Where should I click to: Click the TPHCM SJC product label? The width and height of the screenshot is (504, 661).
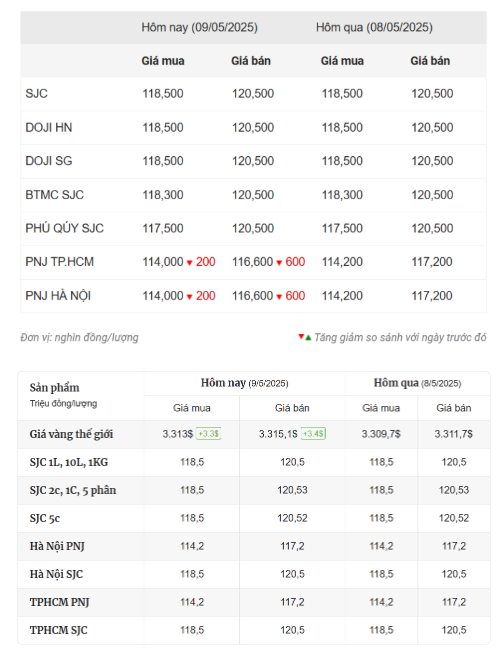[58, 630]
